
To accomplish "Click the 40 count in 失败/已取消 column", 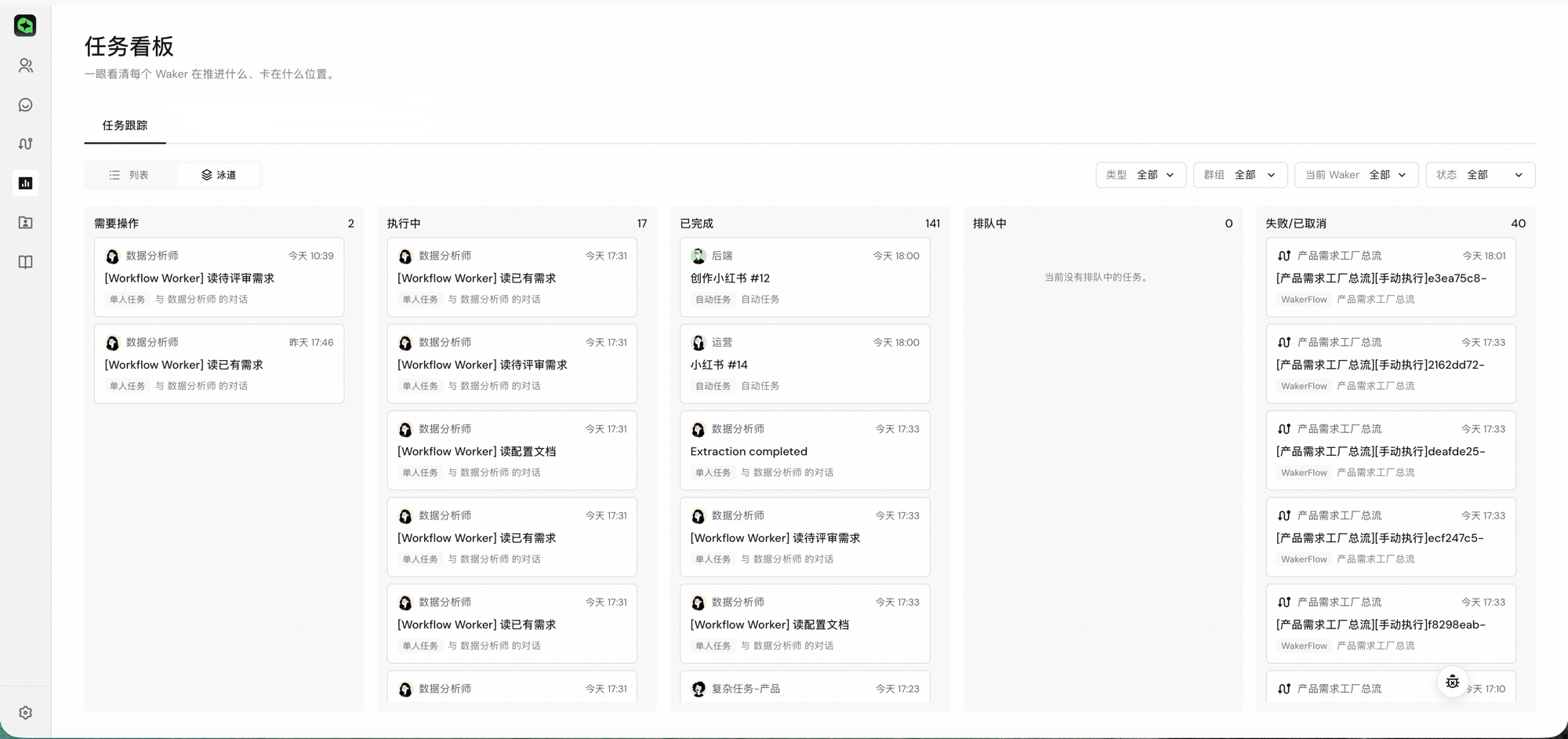I will (x=1518, y=224).
